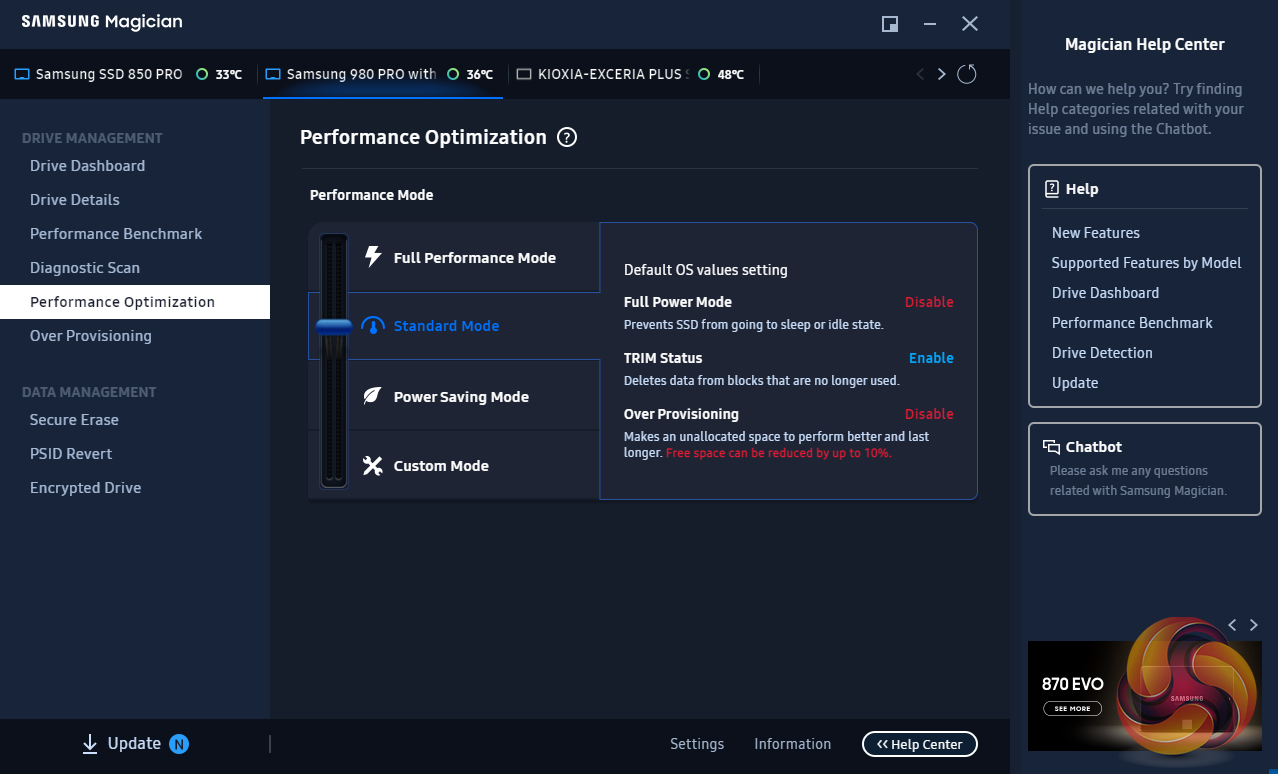1278x774 pixels.
Task: Open Information from bottom bar
Action: point(792,744)
